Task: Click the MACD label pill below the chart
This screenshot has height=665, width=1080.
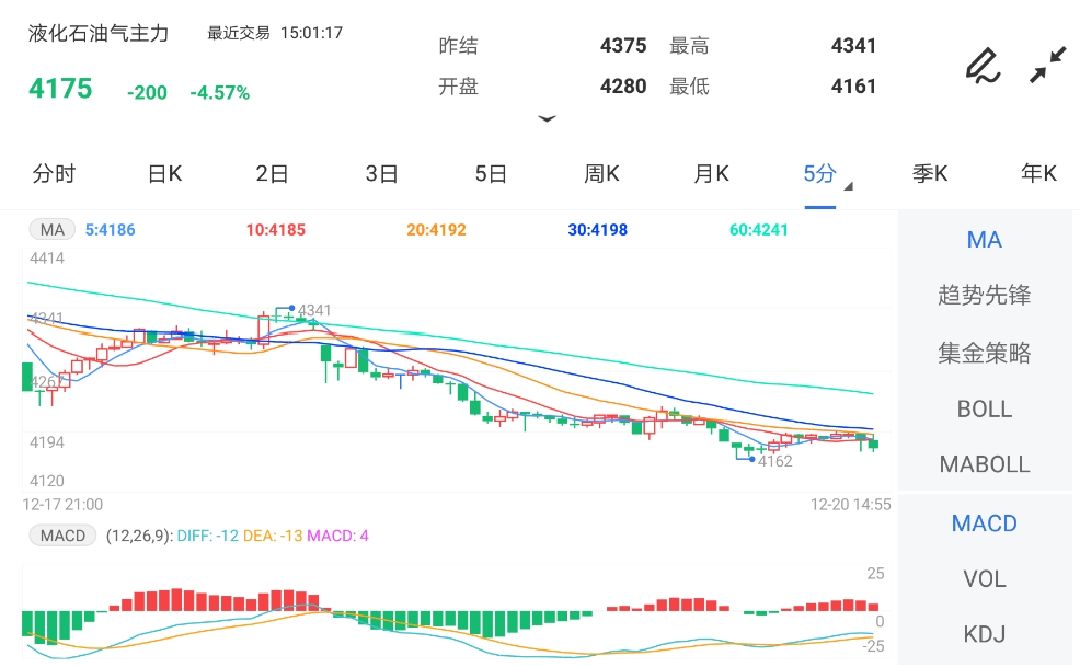Action: 62,535
